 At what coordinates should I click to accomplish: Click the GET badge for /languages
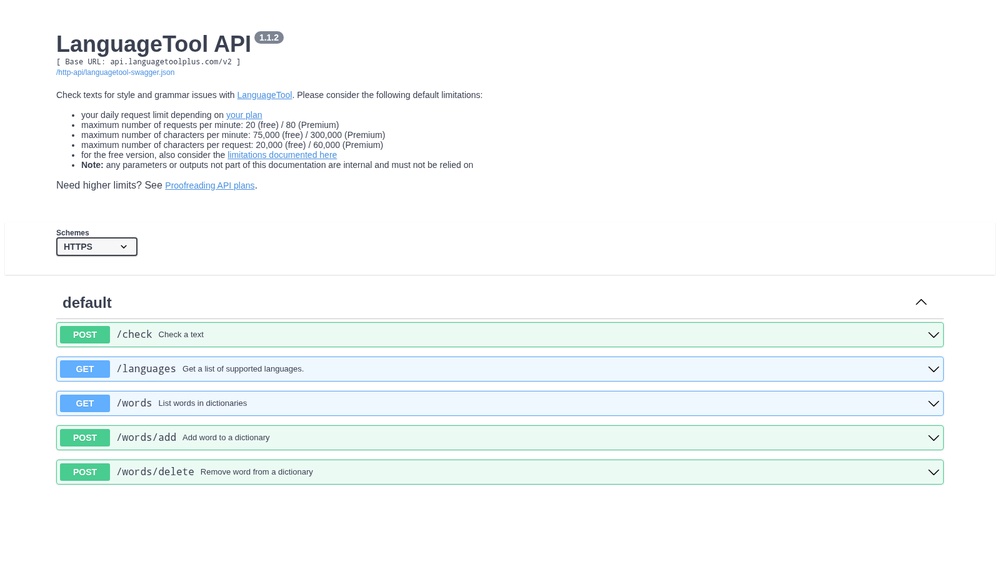point(85,369)
